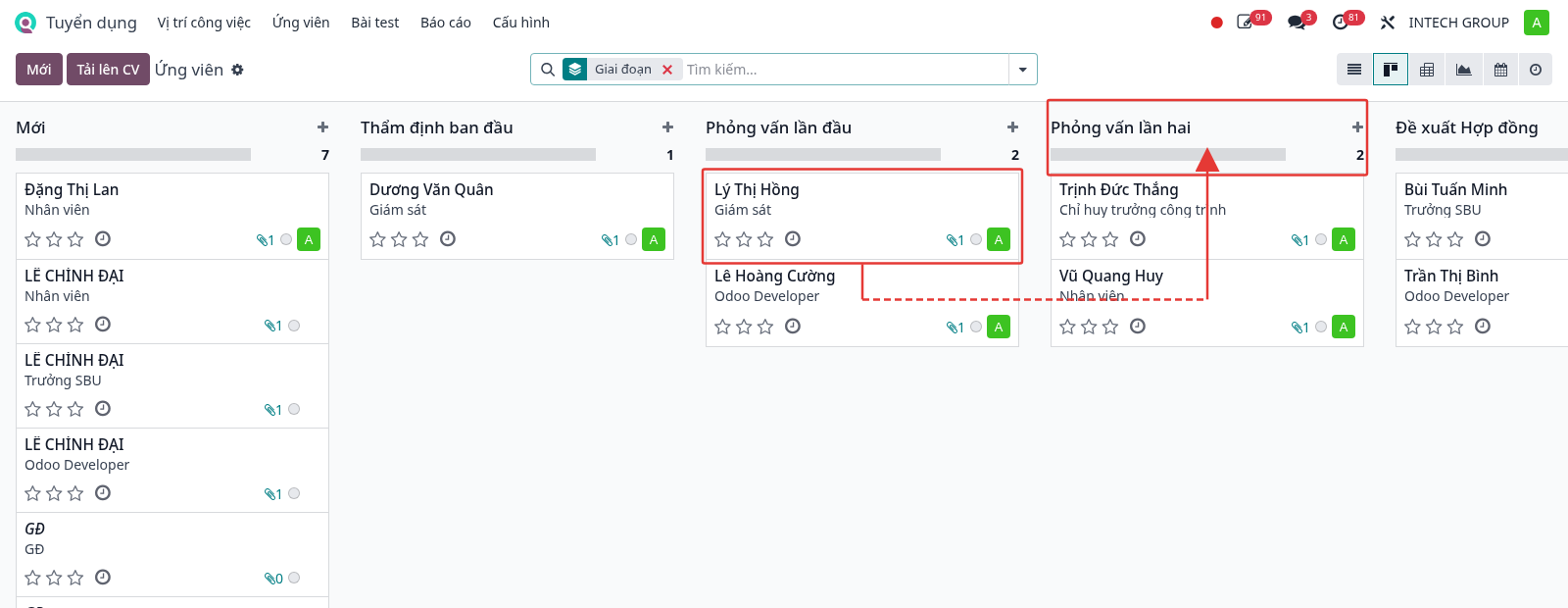Viewport: 1568px width, 608px height.
Task: Click the Mới create button
Action: coord(39,70)
